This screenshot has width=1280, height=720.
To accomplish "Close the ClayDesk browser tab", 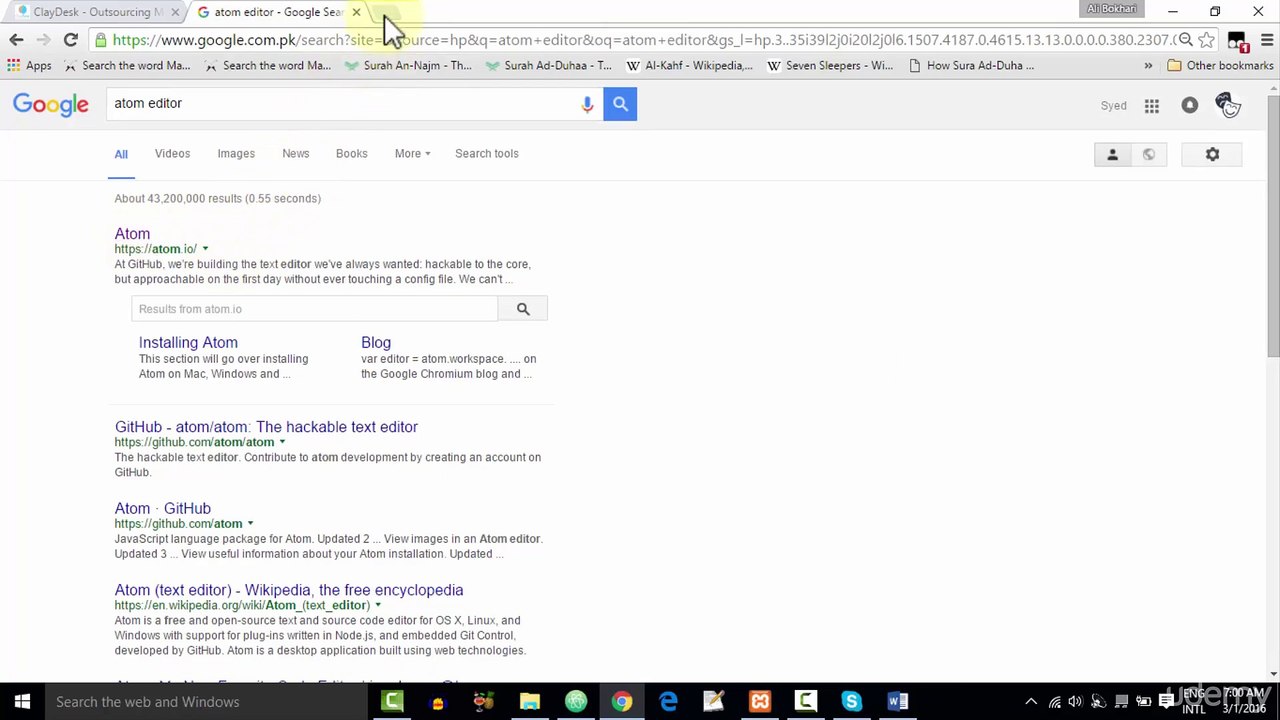I will click(x=175, y=12).
